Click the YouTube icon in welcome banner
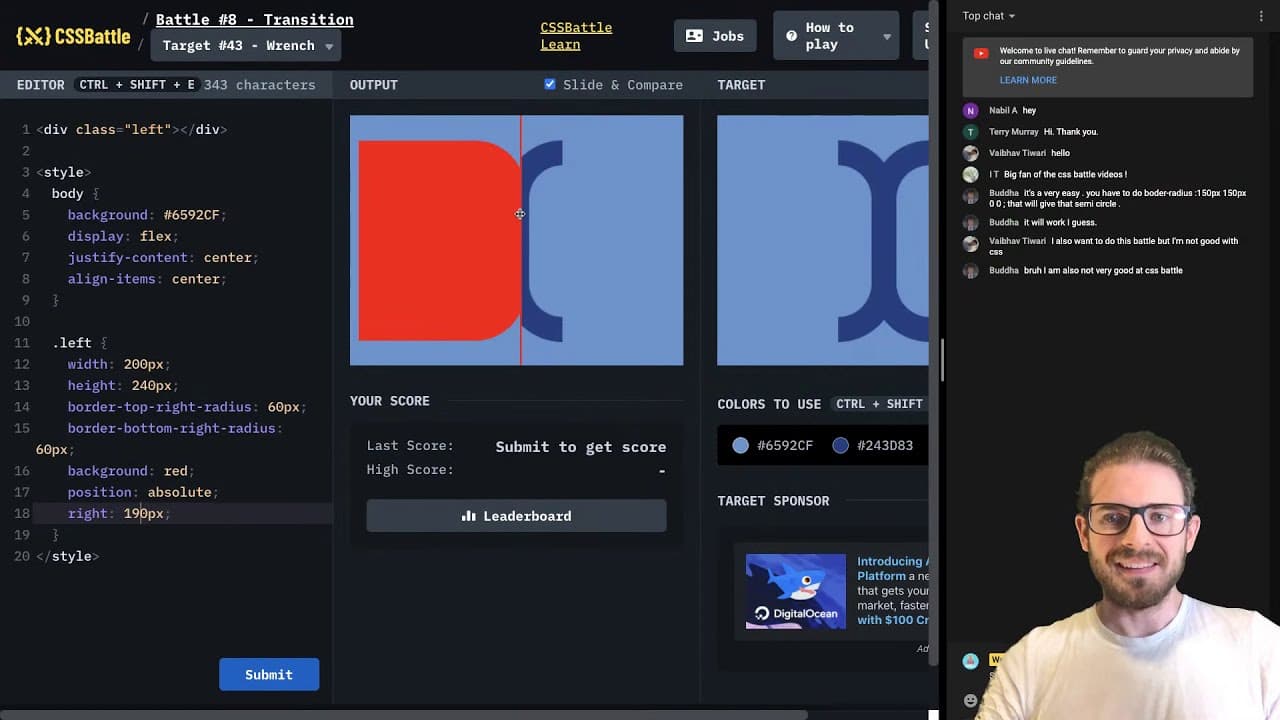1280x720 pixels. [x=981, y=53]
